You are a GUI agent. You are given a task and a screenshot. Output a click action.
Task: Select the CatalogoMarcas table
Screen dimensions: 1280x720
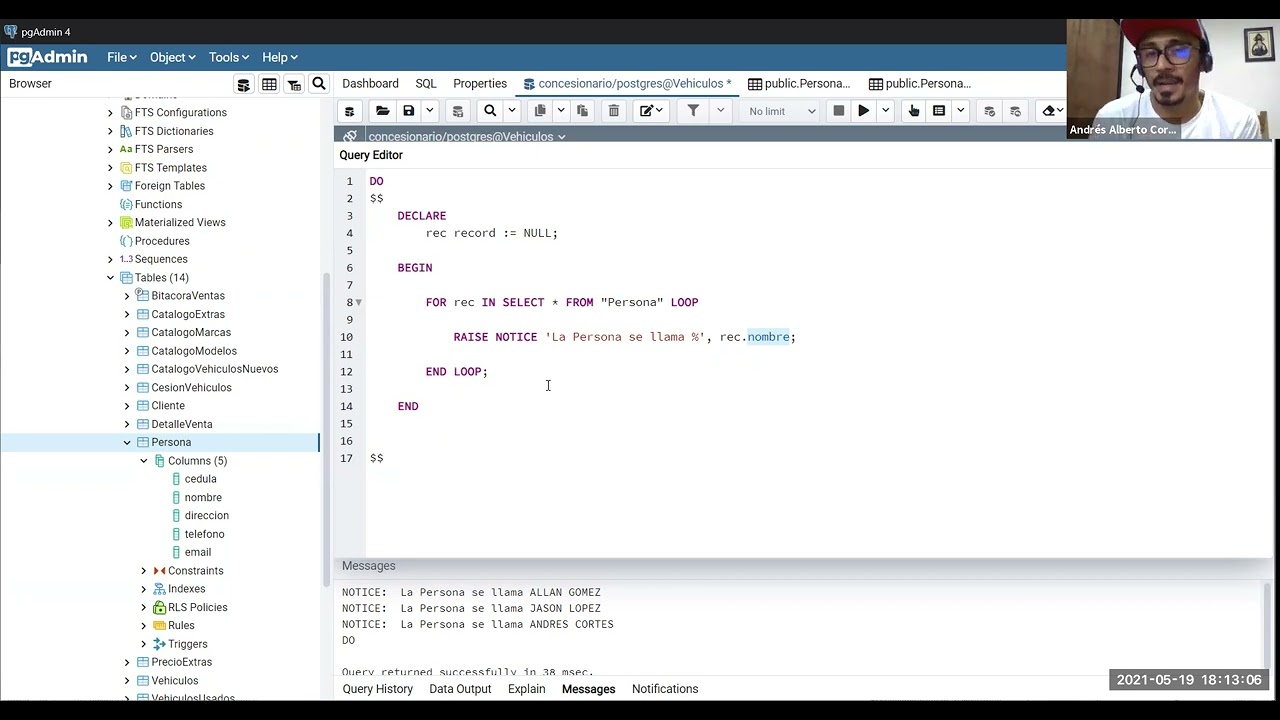click(191, 333)
